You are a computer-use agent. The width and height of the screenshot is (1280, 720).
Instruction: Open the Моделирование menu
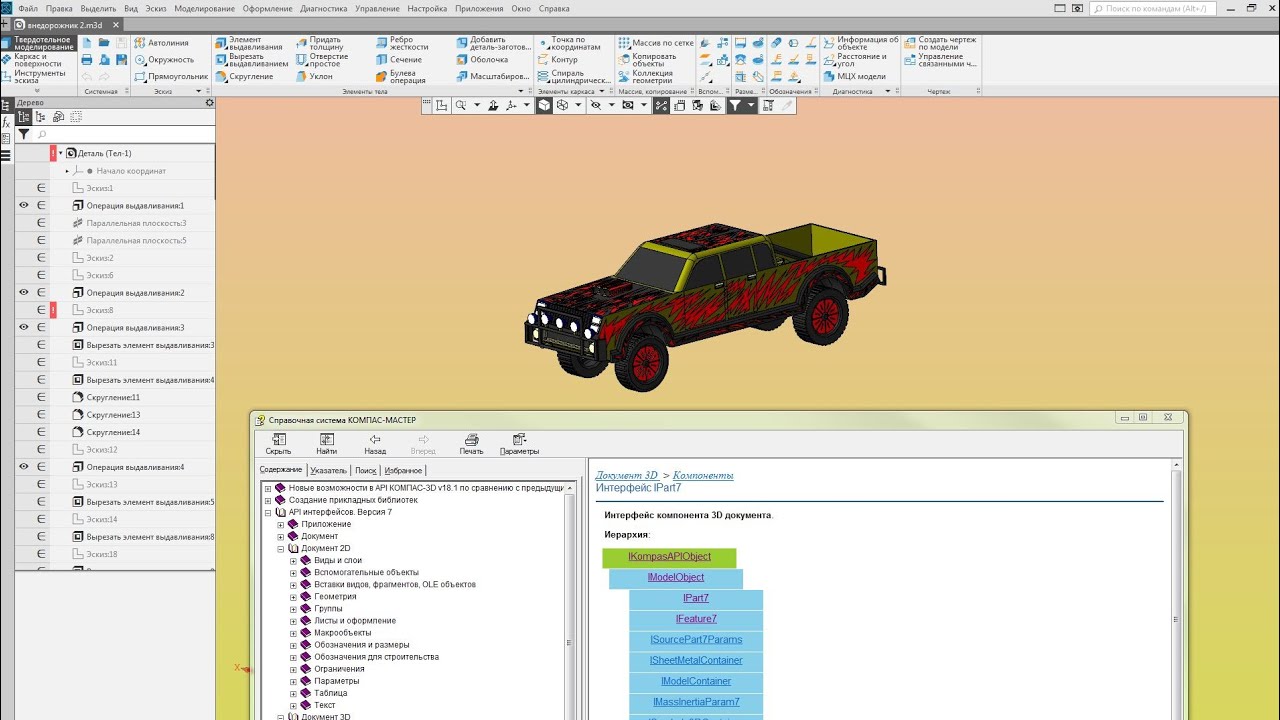204,8
